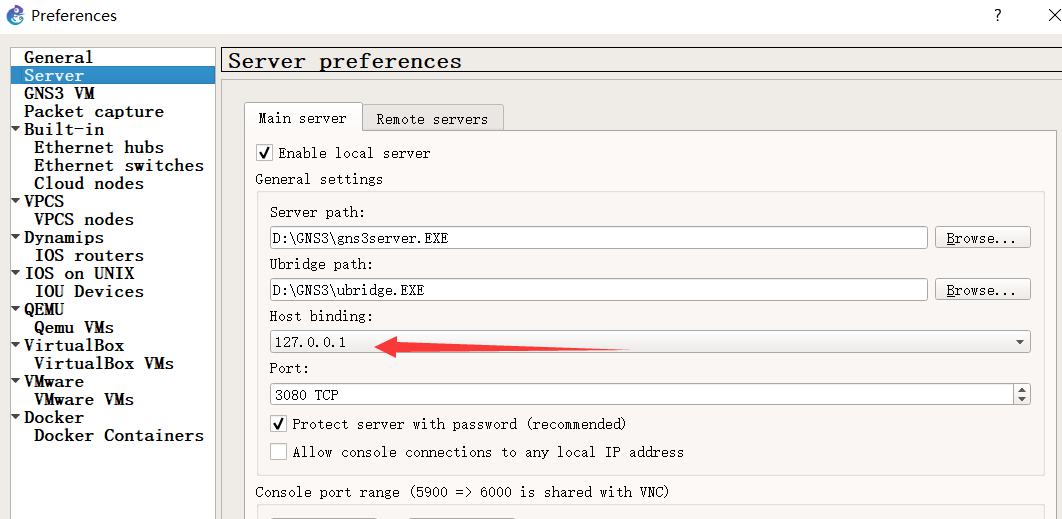Open GNS3 VM preferences
The height and width of the screenshot is (519, 1062).
click(59, 94)
